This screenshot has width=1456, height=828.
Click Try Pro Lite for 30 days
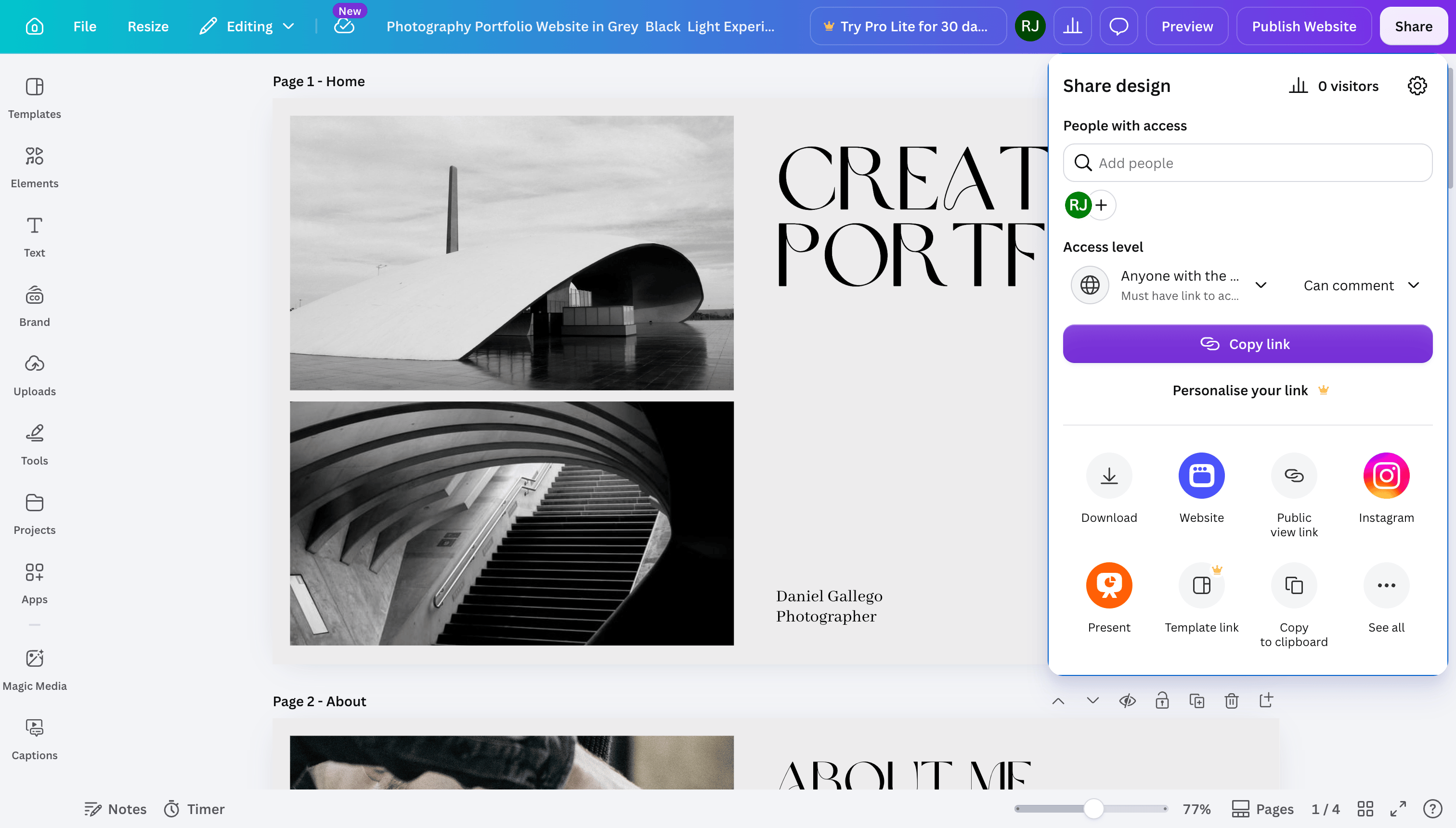[908, 26]
